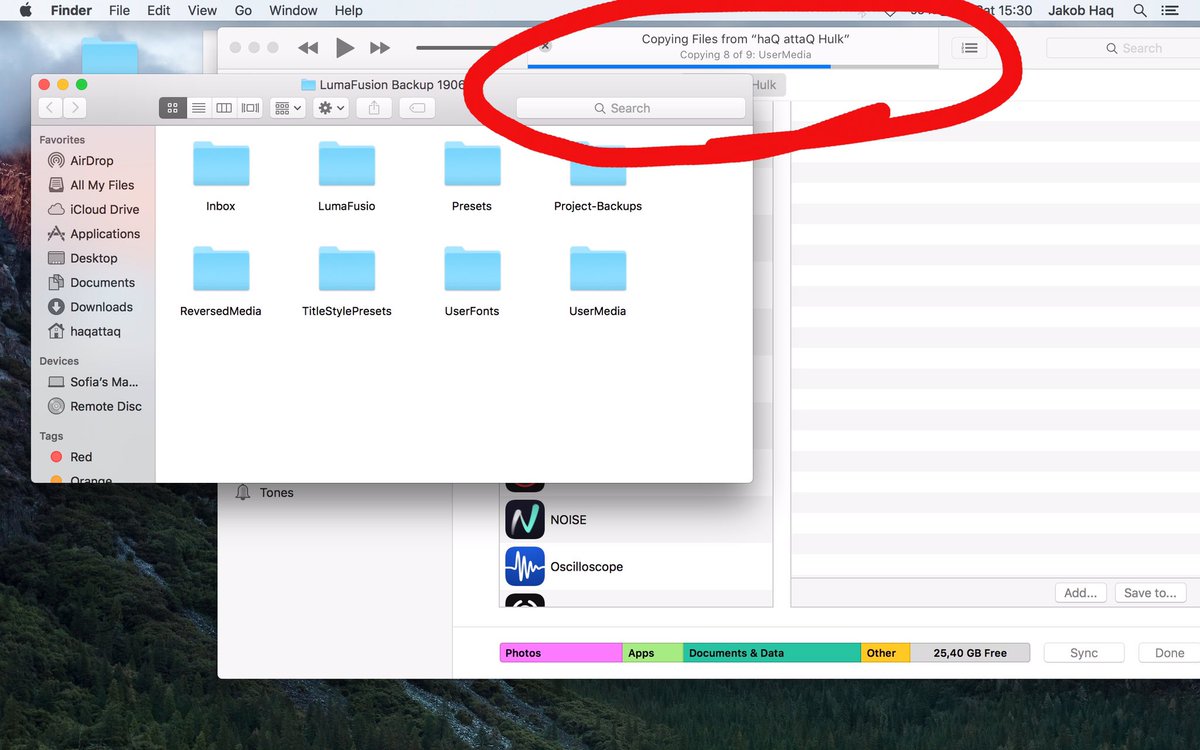This screenshot has height=750, width=1200.
Task: Click the copying progress bar
Action: tap(733, 66)
